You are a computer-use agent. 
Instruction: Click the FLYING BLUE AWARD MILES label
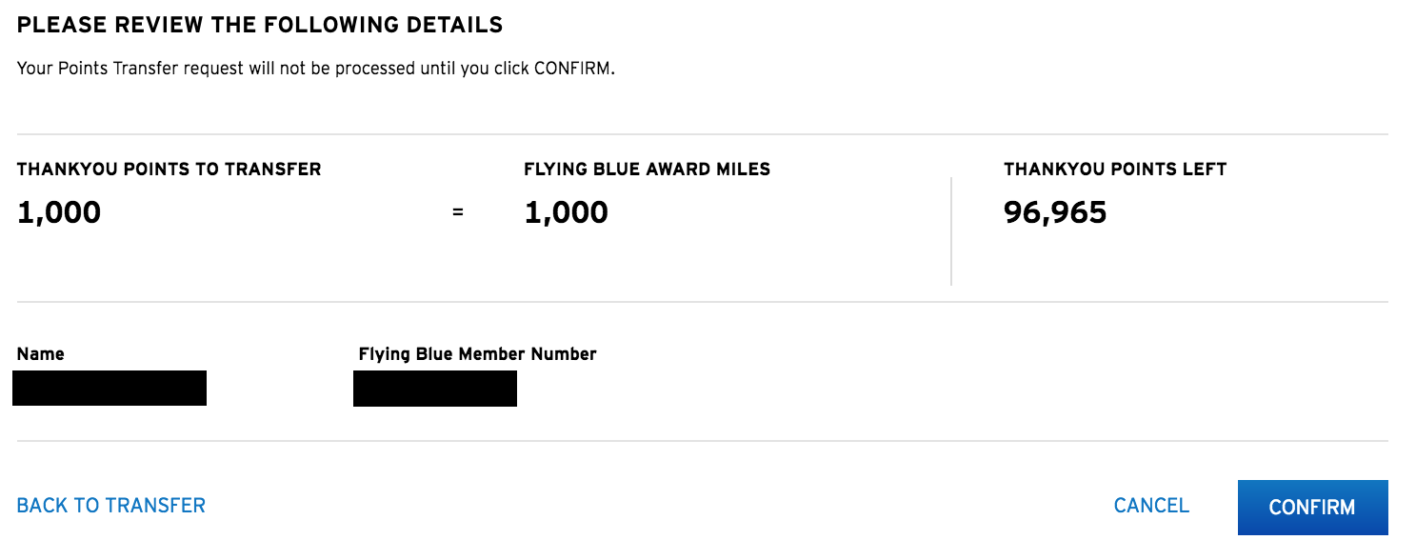tap(647, 170)
